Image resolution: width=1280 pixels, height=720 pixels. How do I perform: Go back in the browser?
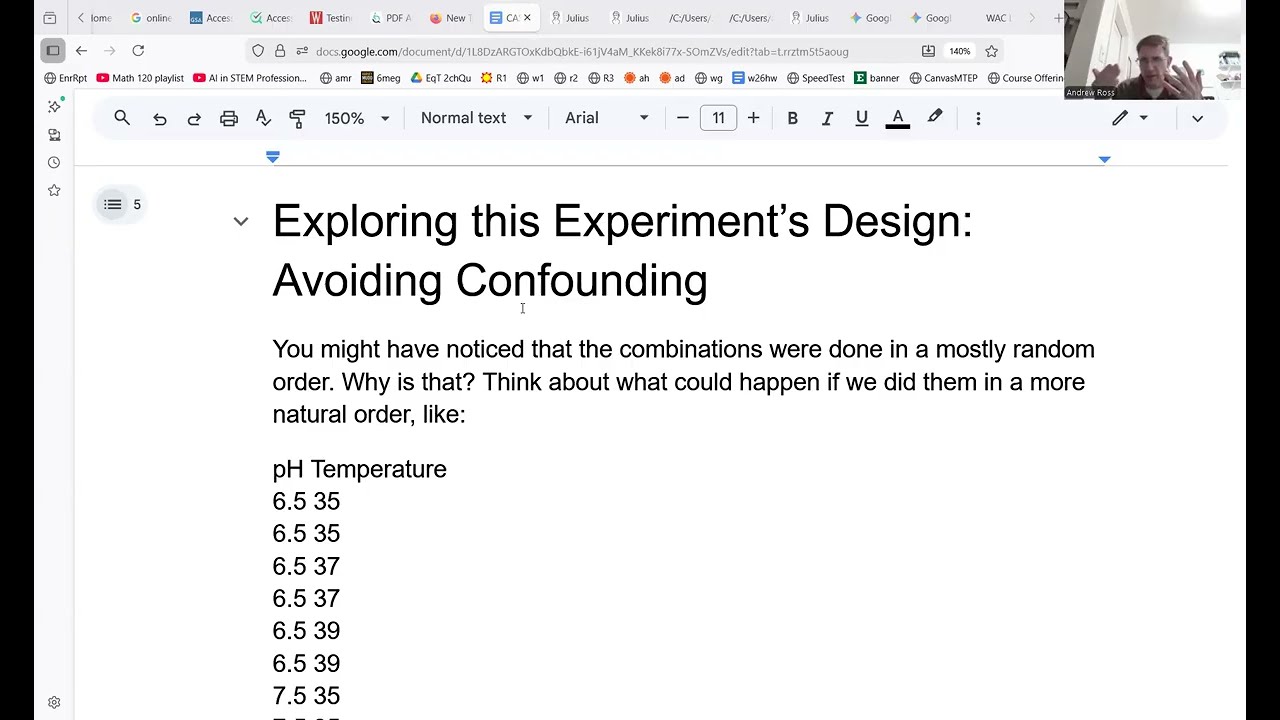point(81,51)
